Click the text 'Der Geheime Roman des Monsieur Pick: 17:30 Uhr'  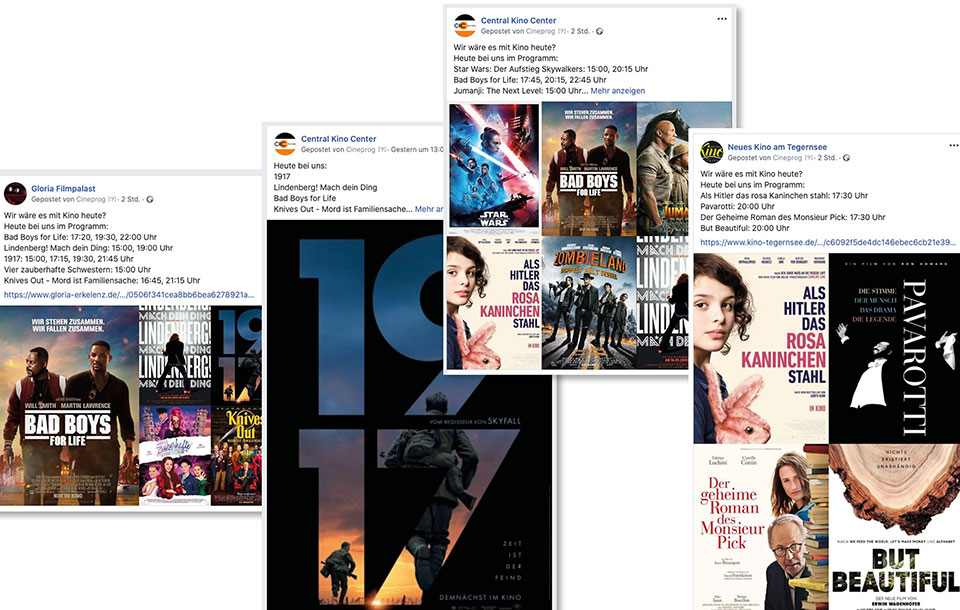(793, 217)
